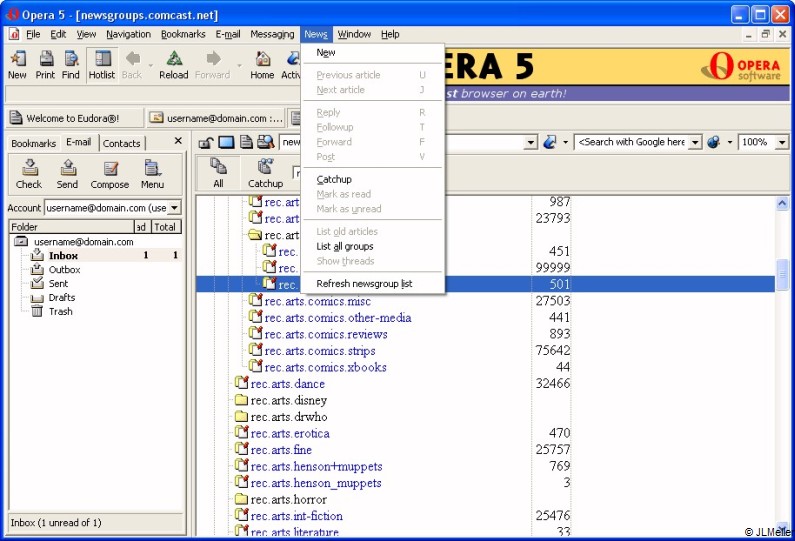Click the Opera software logo banner
Viewport: 795px width, 541px height.
(x=741, y=66)
